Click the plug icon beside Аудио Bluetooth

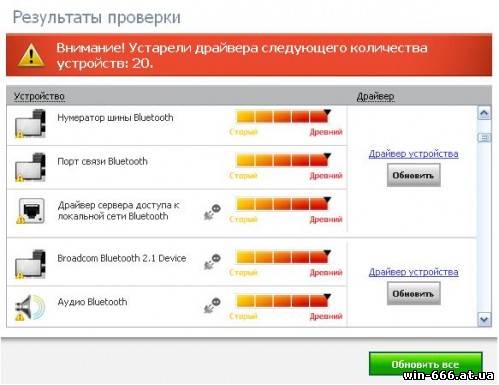[212, 305]
